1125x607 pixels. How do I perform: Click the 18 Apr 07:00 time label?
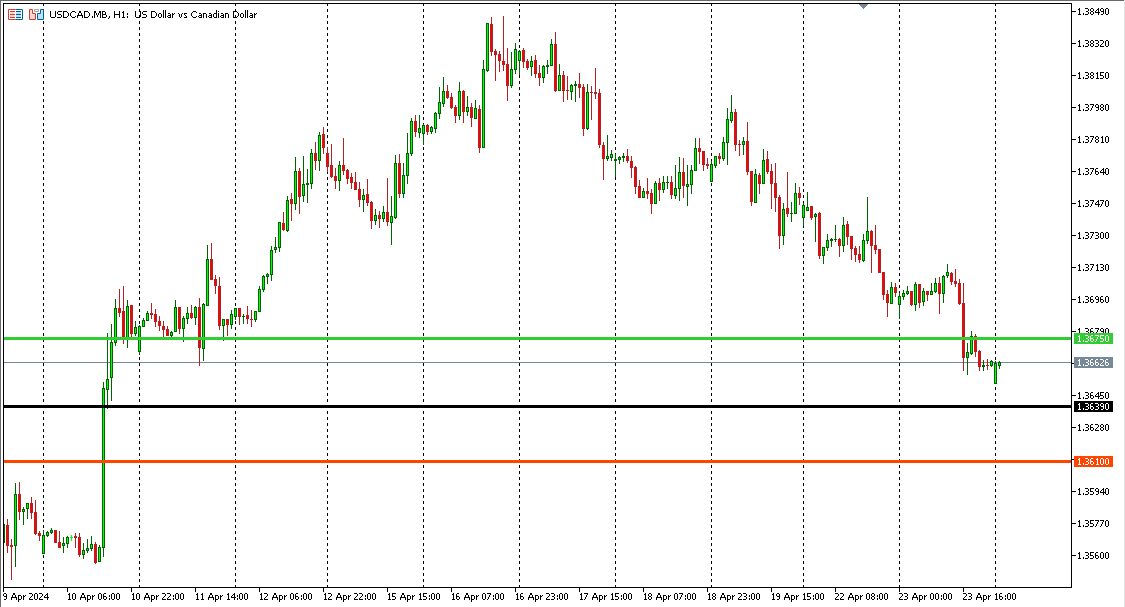point(669,596)
